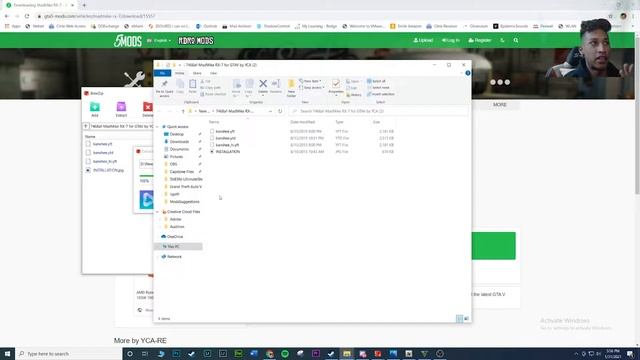Open the View ribbon tab
This screenshot has height=360, width=640.
pyautogui.click(x=213, y=73)
